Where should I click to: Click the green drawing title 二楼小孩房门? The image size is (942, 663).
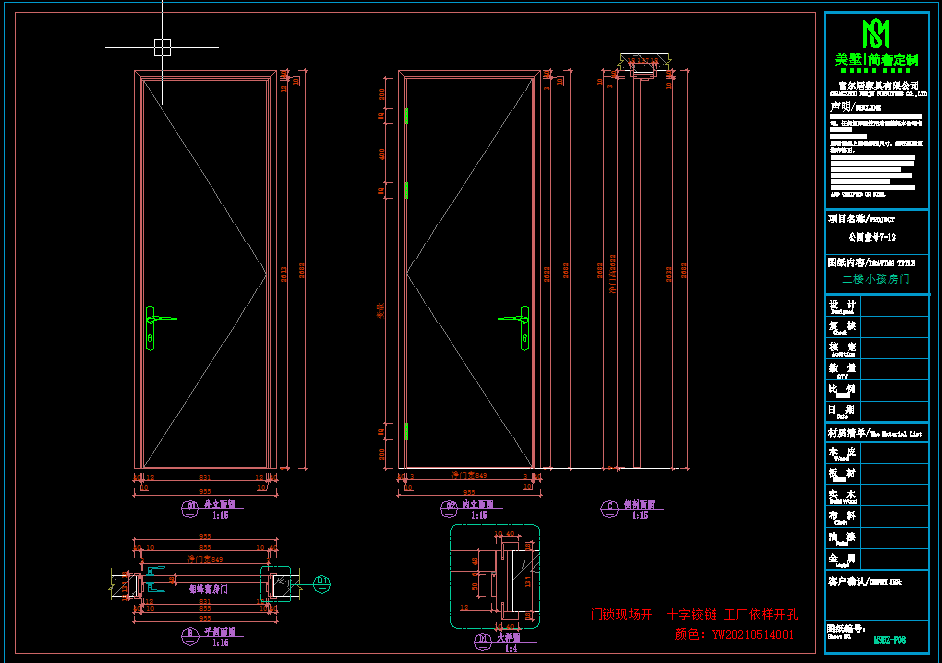(876, 280)
